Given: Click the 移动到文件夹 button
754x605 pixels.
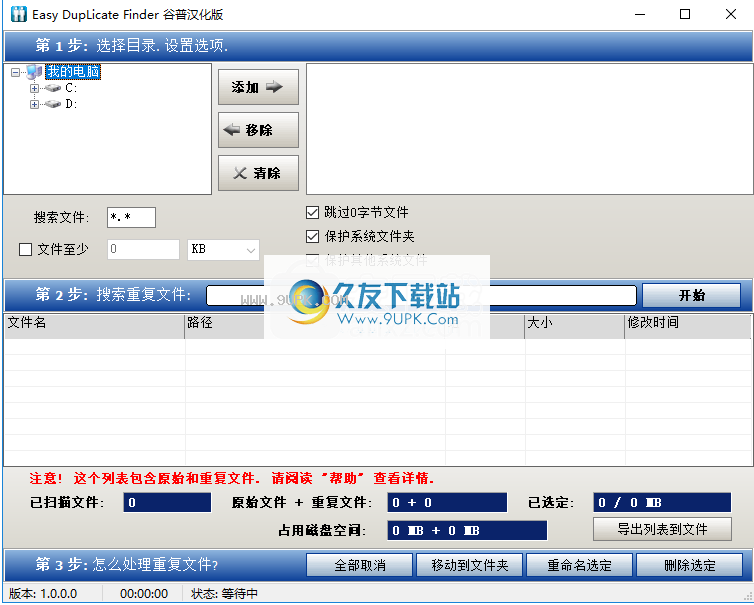Looking at the screenshot, I should pos(469,565).
